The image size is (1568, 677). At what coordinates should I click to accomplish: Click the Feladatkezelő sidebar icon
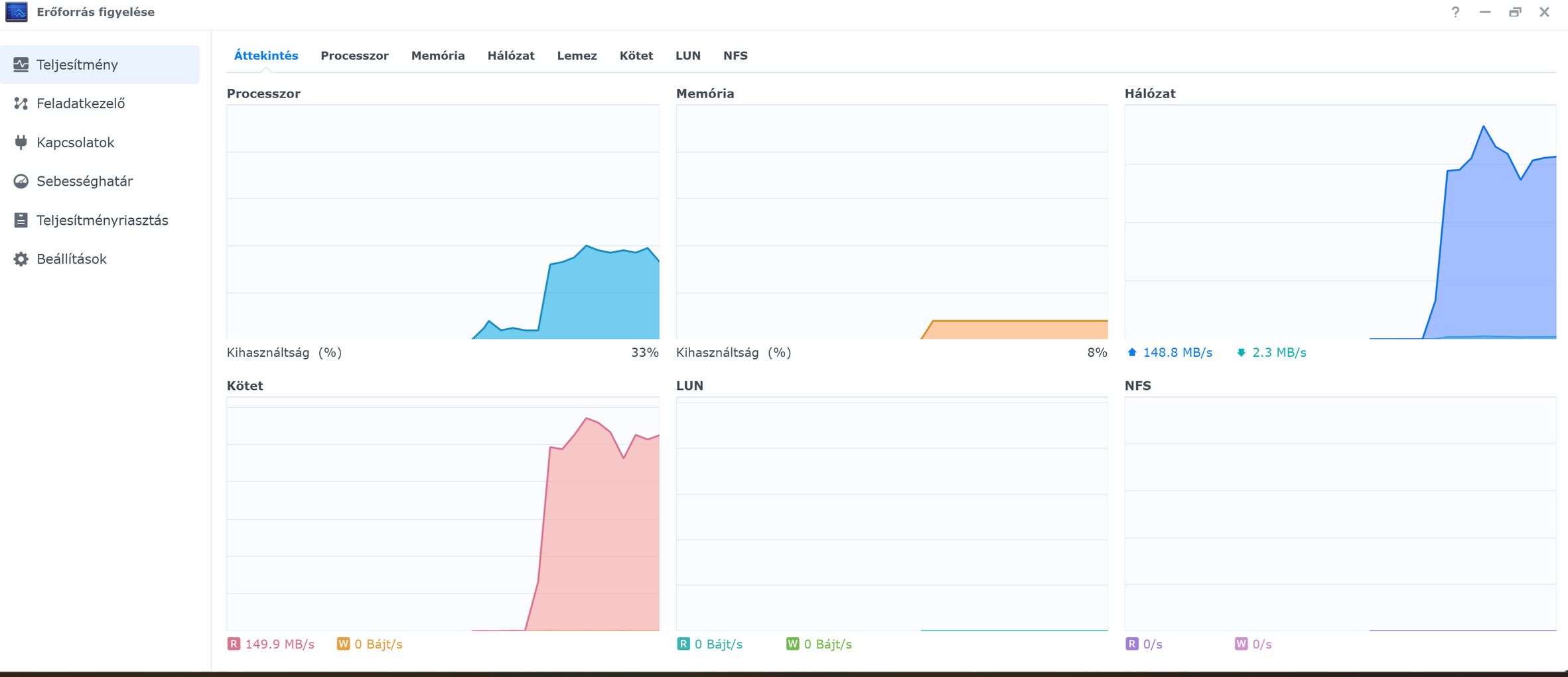tap(21, 103)
